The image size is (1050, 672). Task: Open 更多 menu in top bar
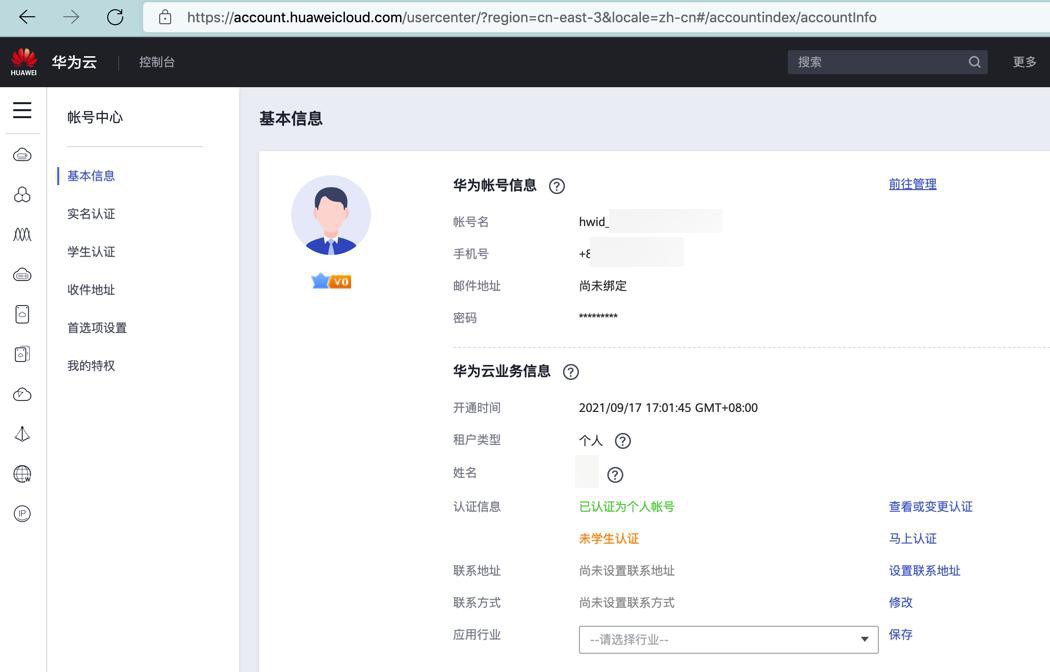tap(1024, 62)
